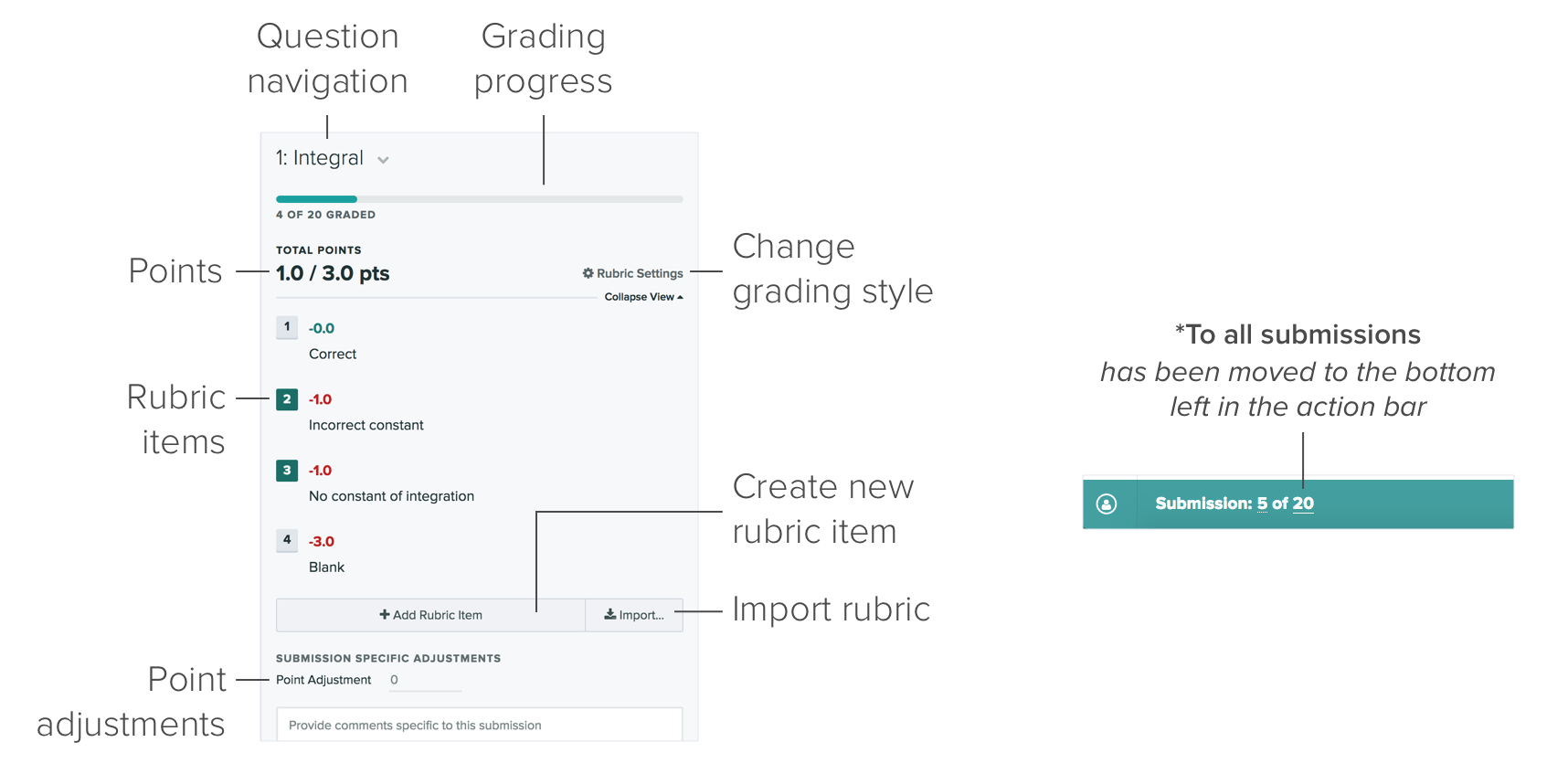Click the Blank rubric description
Screen dimensions: 1568x774
(x=326, y=567)
